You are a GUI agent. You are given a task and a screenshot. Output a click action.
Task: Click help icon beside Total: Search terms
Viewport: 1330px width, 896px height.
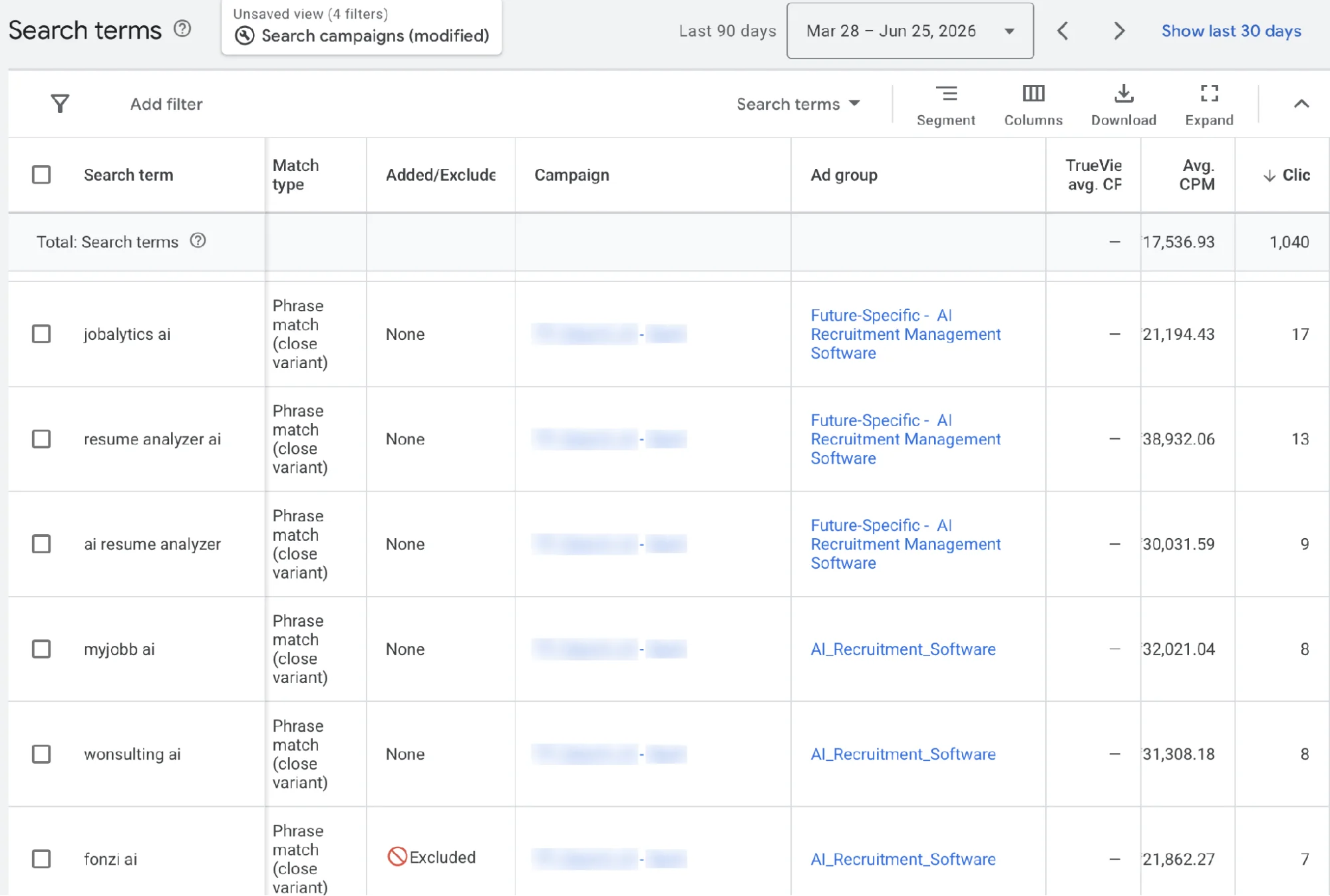198,241
